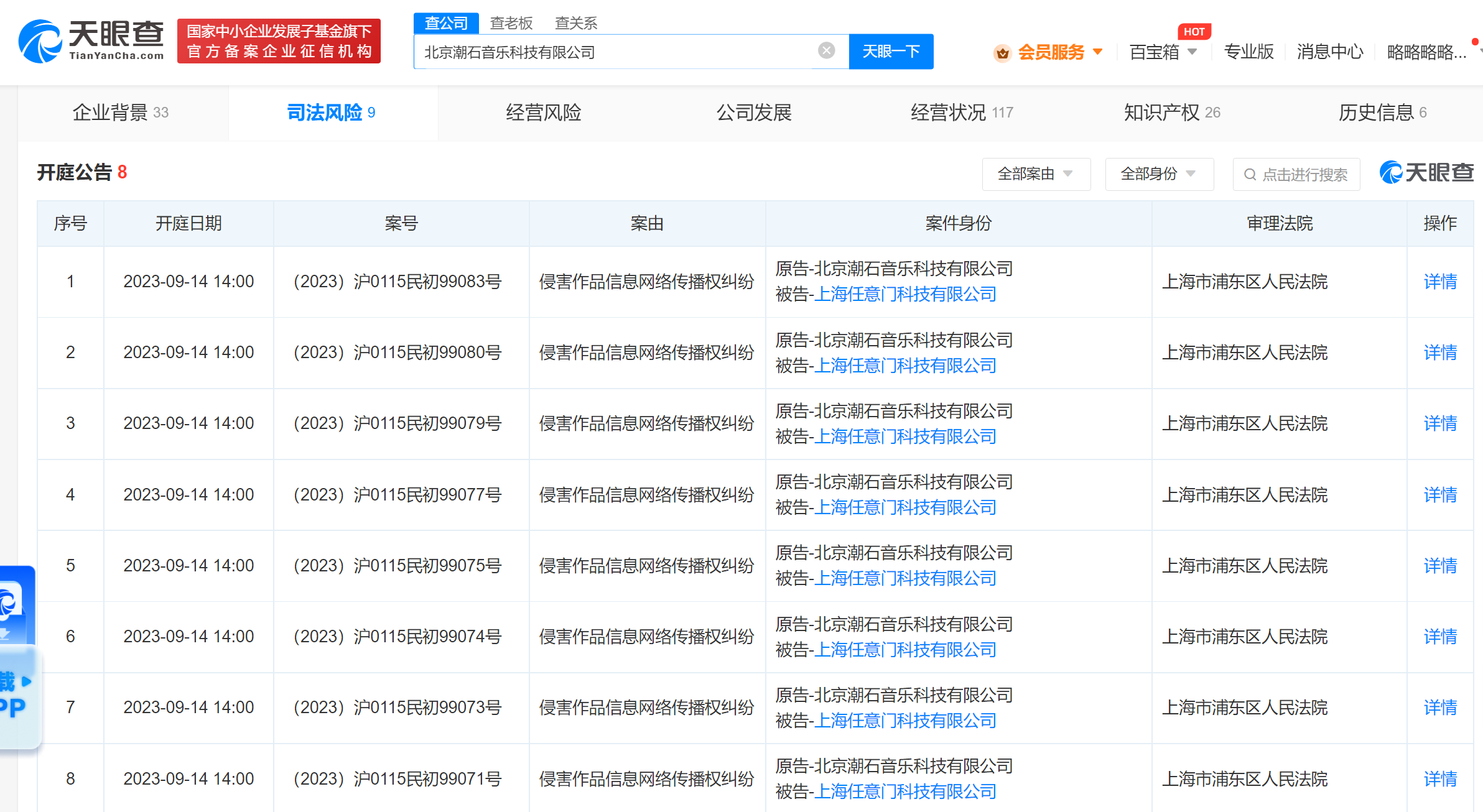Expand the 百宝箱 dropdown
Viewport: 1483px width, 812px height.
tap(1192, 52)
